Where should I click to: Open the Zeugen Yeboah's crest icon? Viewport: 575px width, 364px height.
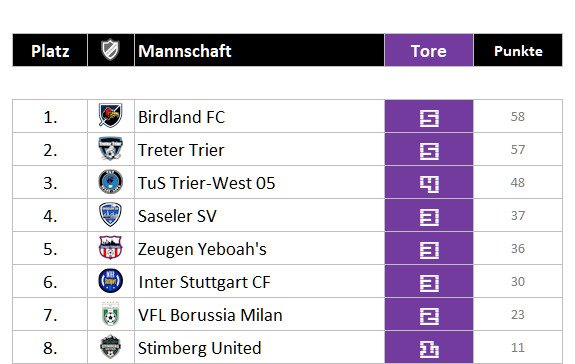pos(110,247)
